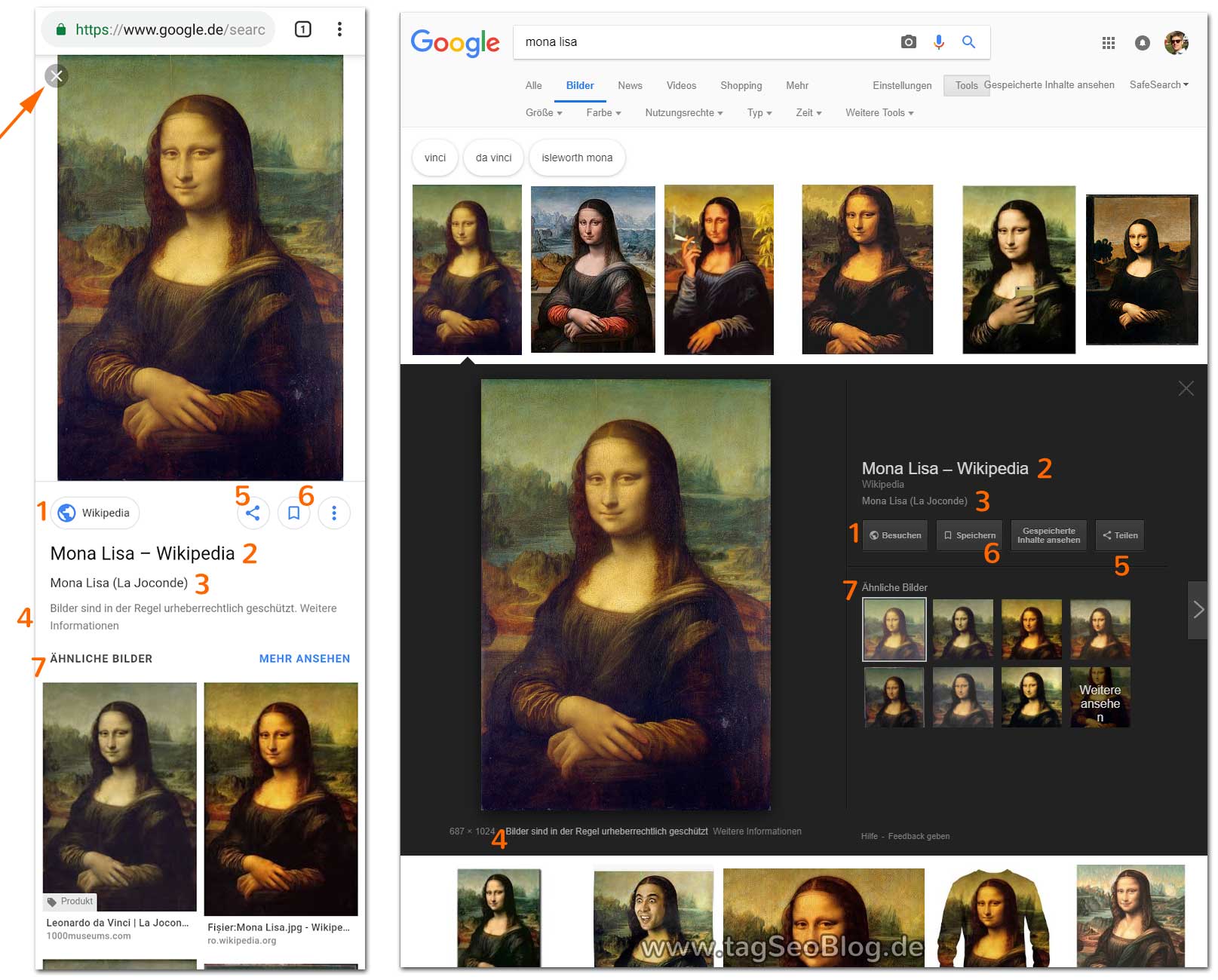Open the account profile avatar
Viewport: 1218px width, 980px height.
click(x=1176, y=43)
